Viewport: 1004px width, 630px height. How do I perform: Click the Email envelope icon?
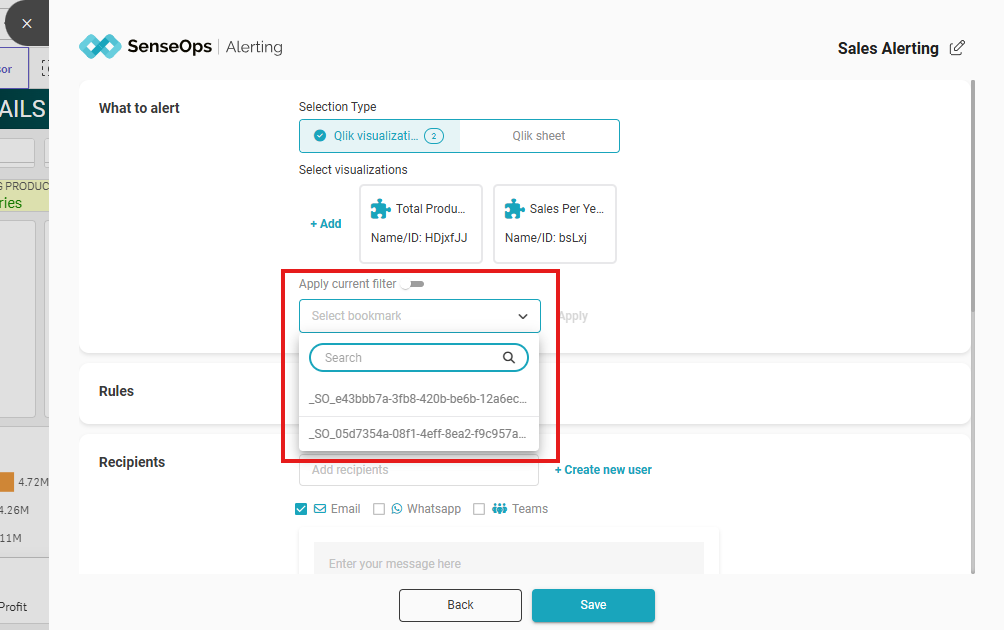click(x=320, y=509)
